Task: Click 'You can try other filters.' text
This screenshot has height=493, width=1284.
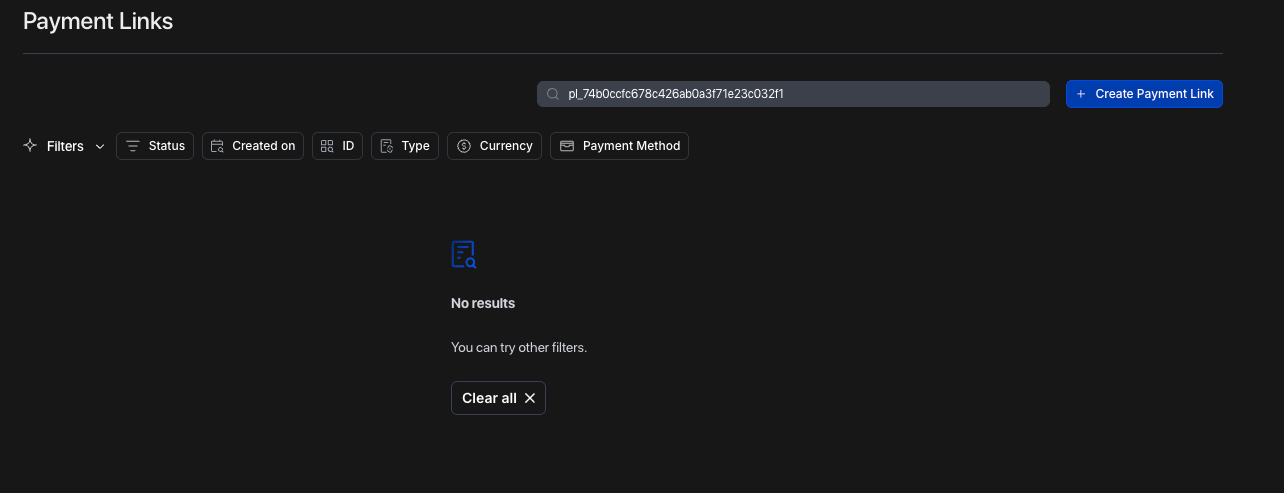Action: 519,348
